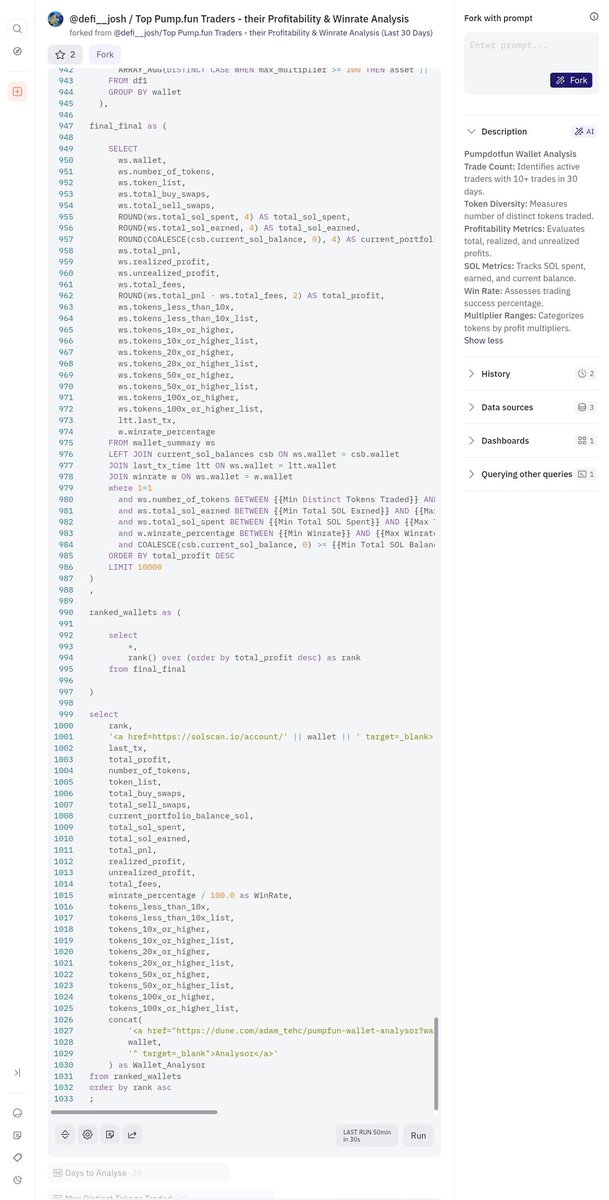Click the note icon below editor
The height and width of the screenshot is (1200, 609).
[110, 1134]
